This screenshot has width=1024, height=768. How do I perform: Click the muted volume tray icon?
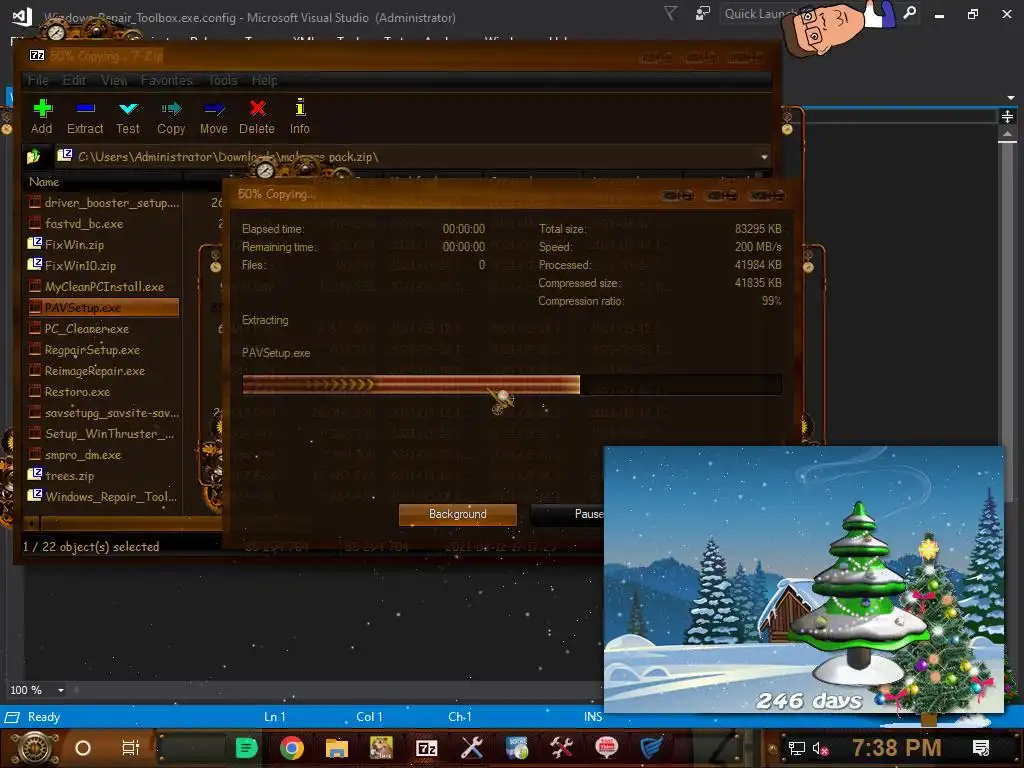tap(820, 748)
